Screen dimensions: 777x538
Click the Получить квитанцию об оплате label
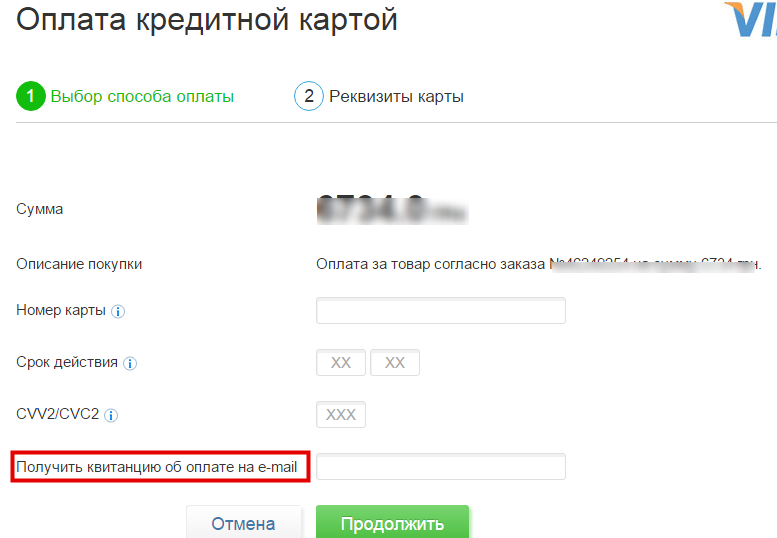[161, 467]
